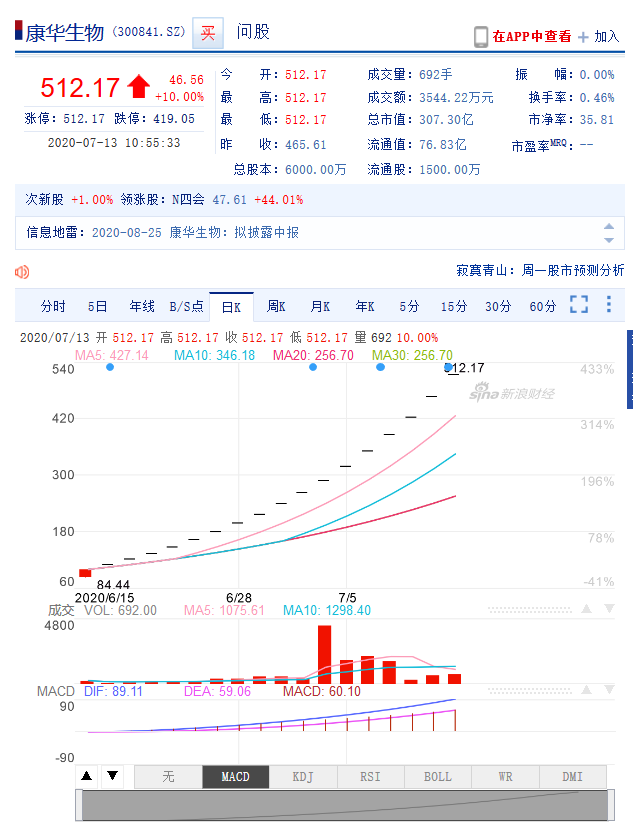This screenshot has width=633, height=825.
Task: Open the 次新股 sector link
Action: tap(44, 200)
